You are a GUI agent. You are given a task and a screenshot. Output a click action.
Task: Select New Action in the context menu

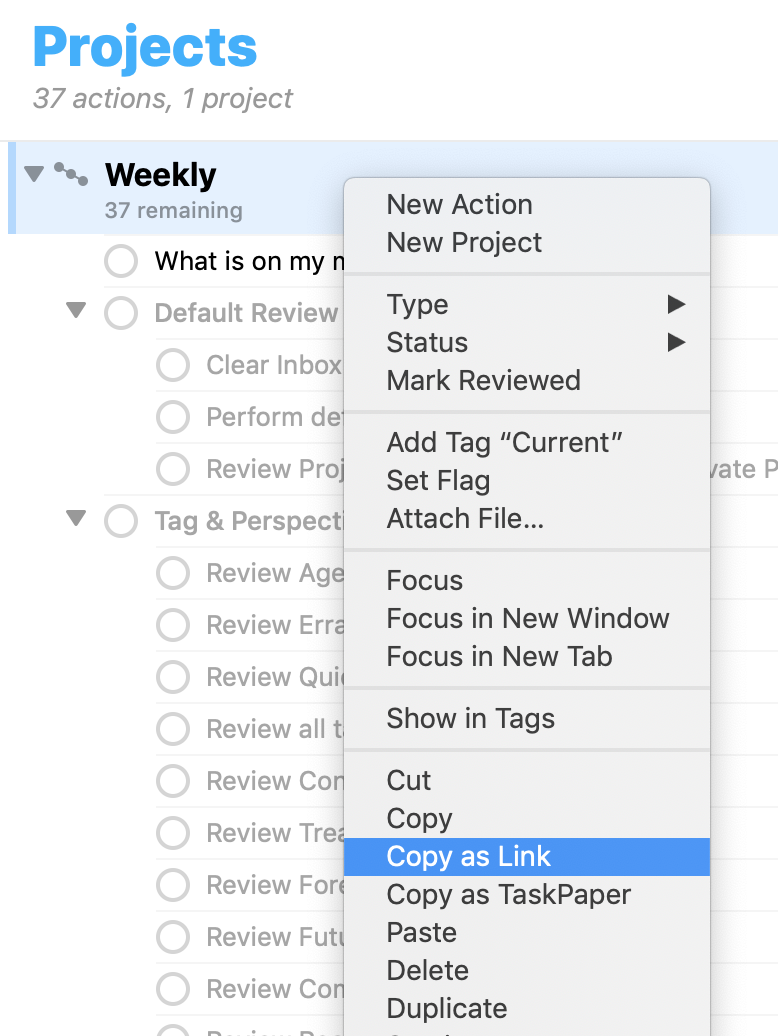click(459, 205)
